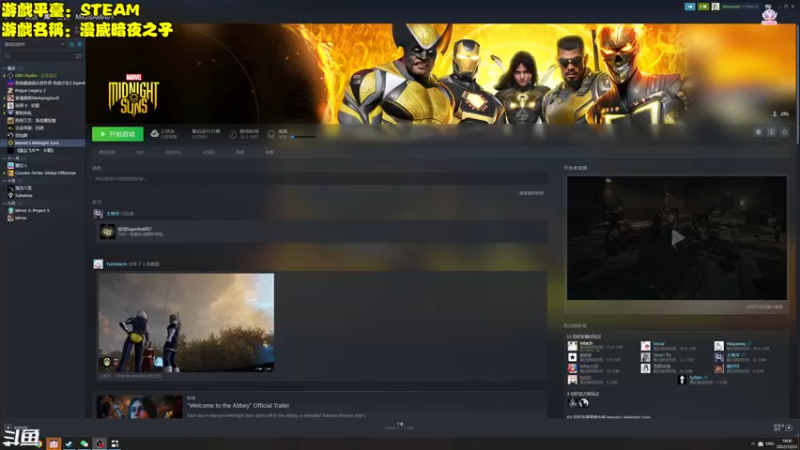Open YukiMachi's profile link
This screenshot has height=450, width=800.
116,264
